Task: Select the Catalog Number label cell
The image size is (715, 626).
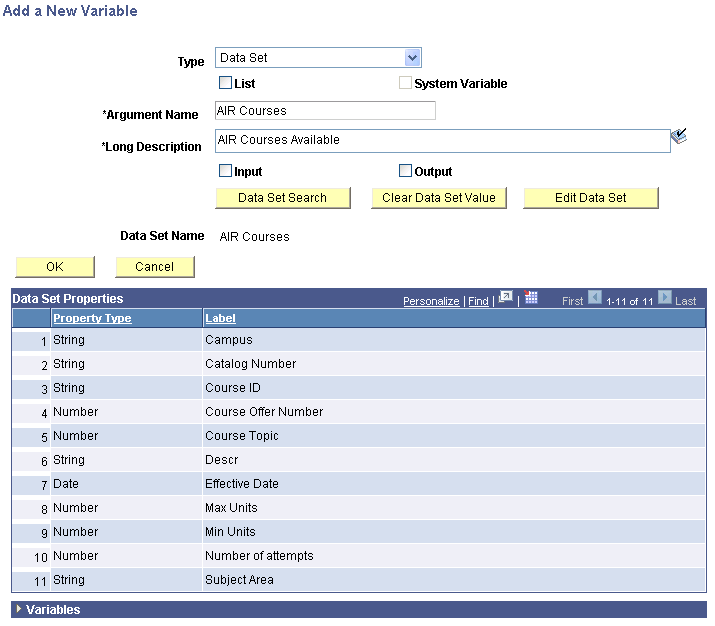Action: point(454,364)
